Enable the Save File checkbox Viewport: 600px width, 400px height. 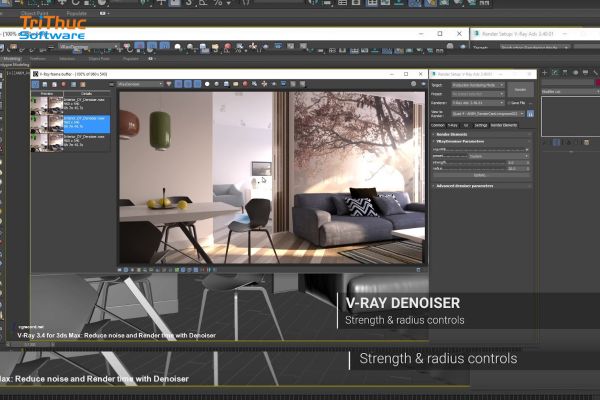[x=510, y=102]
